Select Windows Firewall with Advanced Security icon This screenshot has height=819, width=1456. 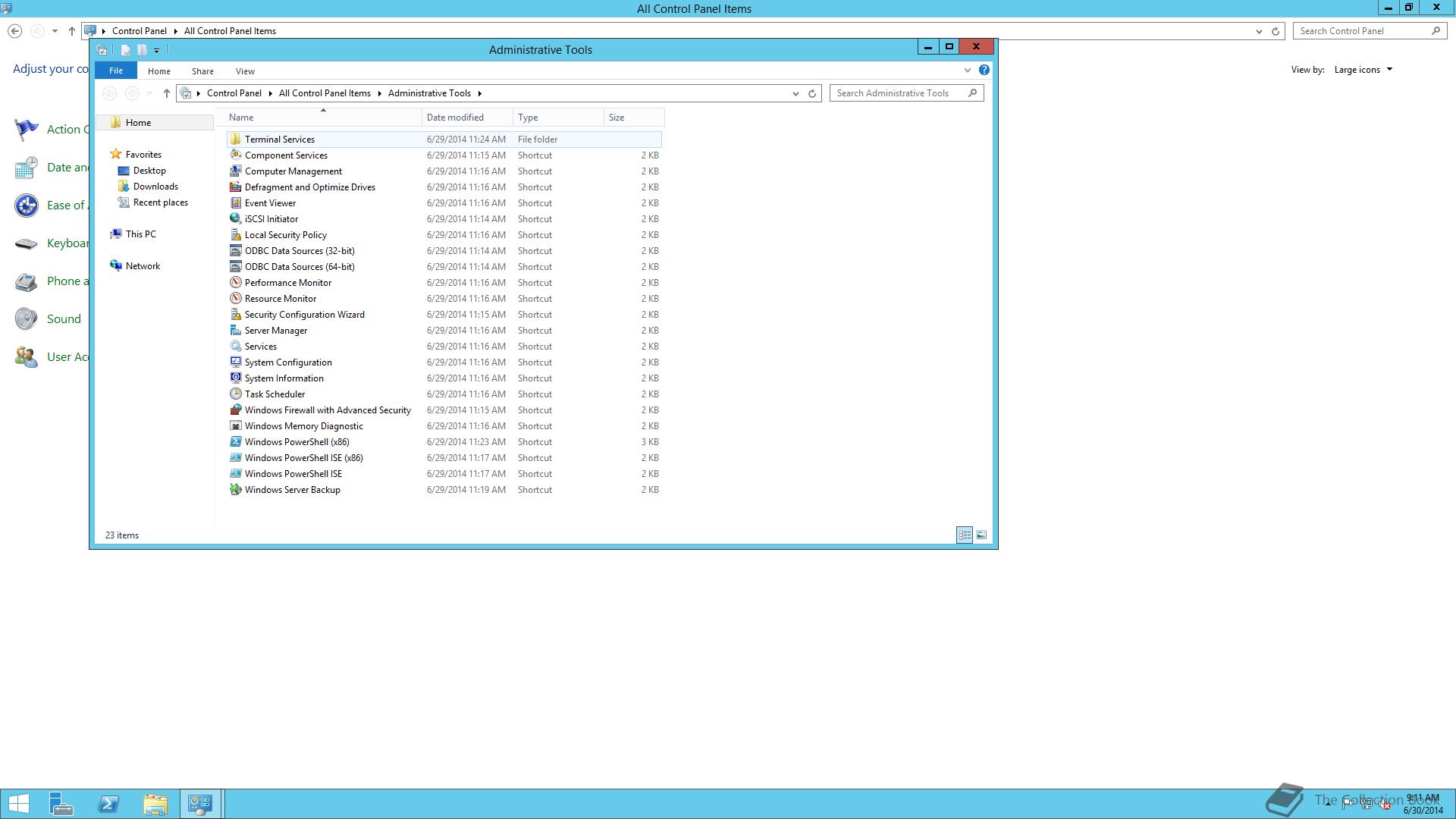pyautogui.click(x=236, y=409)
